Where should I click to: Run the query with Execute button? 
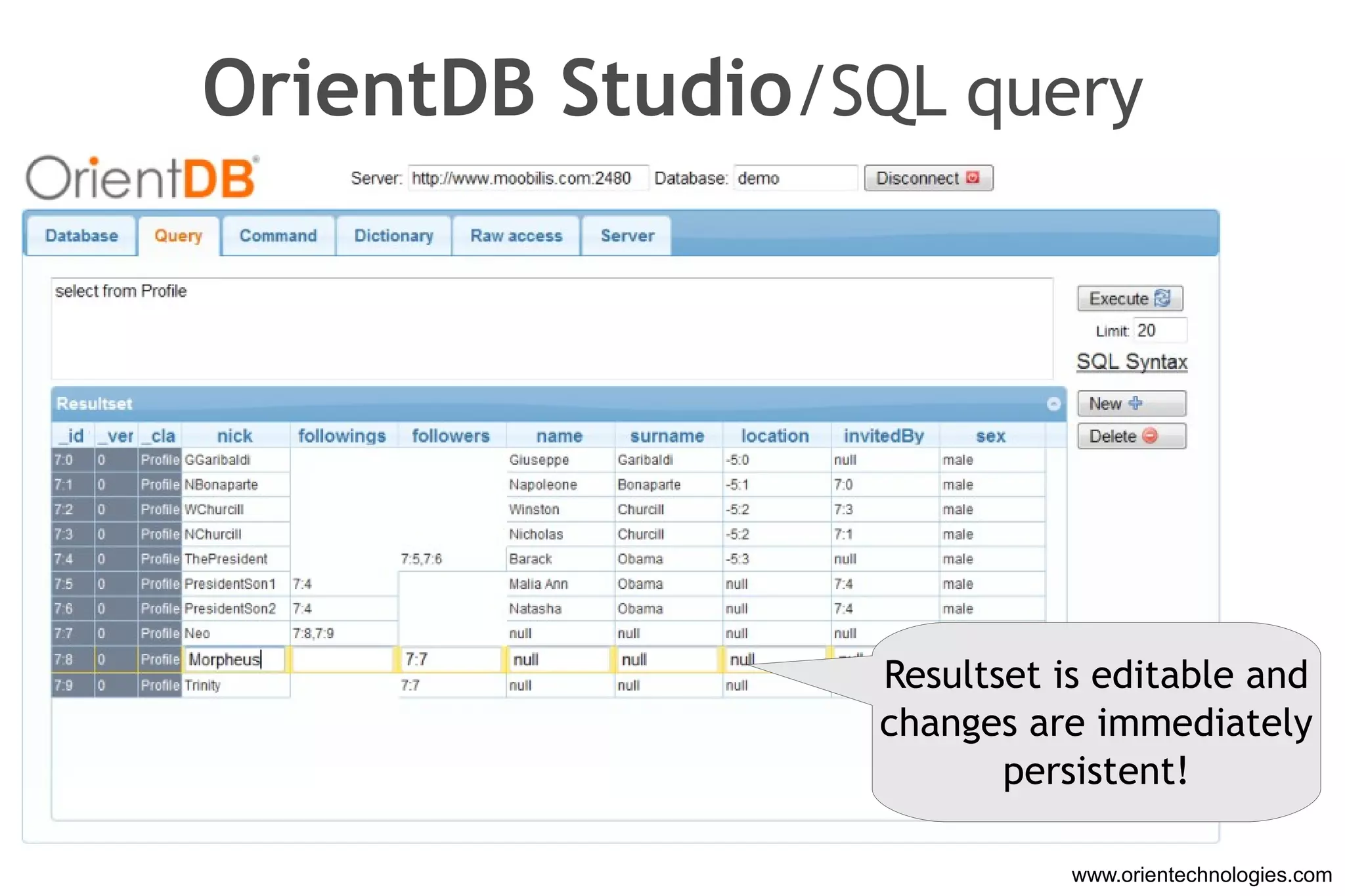point(1130,299)
